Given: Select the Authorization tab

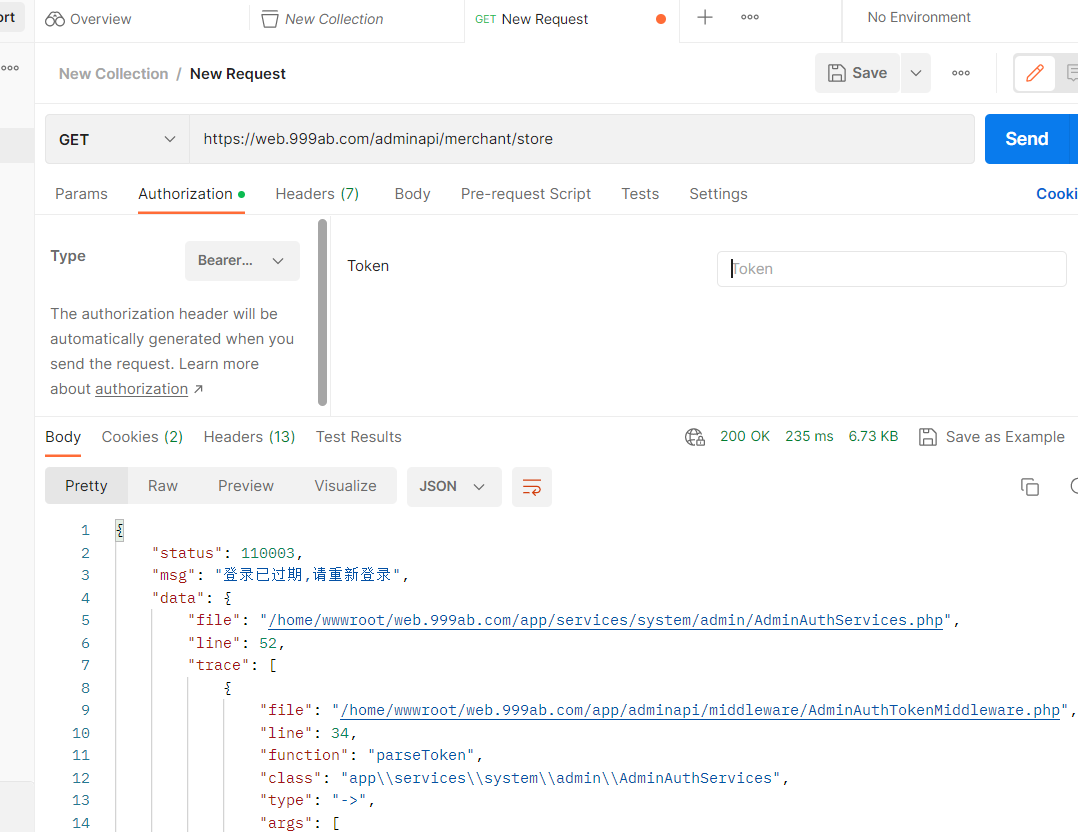Looking at the screenshot, I should pyautogui.click(x=191, y=194).
